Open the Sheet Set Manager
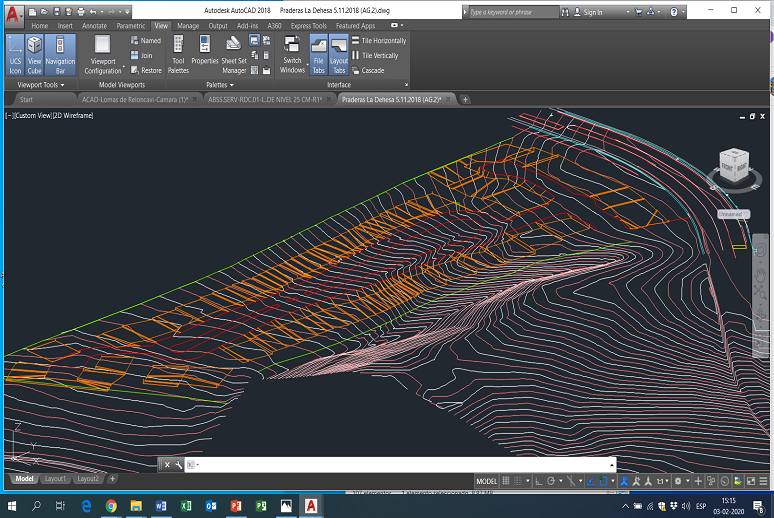The width and height of the screenshot is (774, 518). coord(234,55)
